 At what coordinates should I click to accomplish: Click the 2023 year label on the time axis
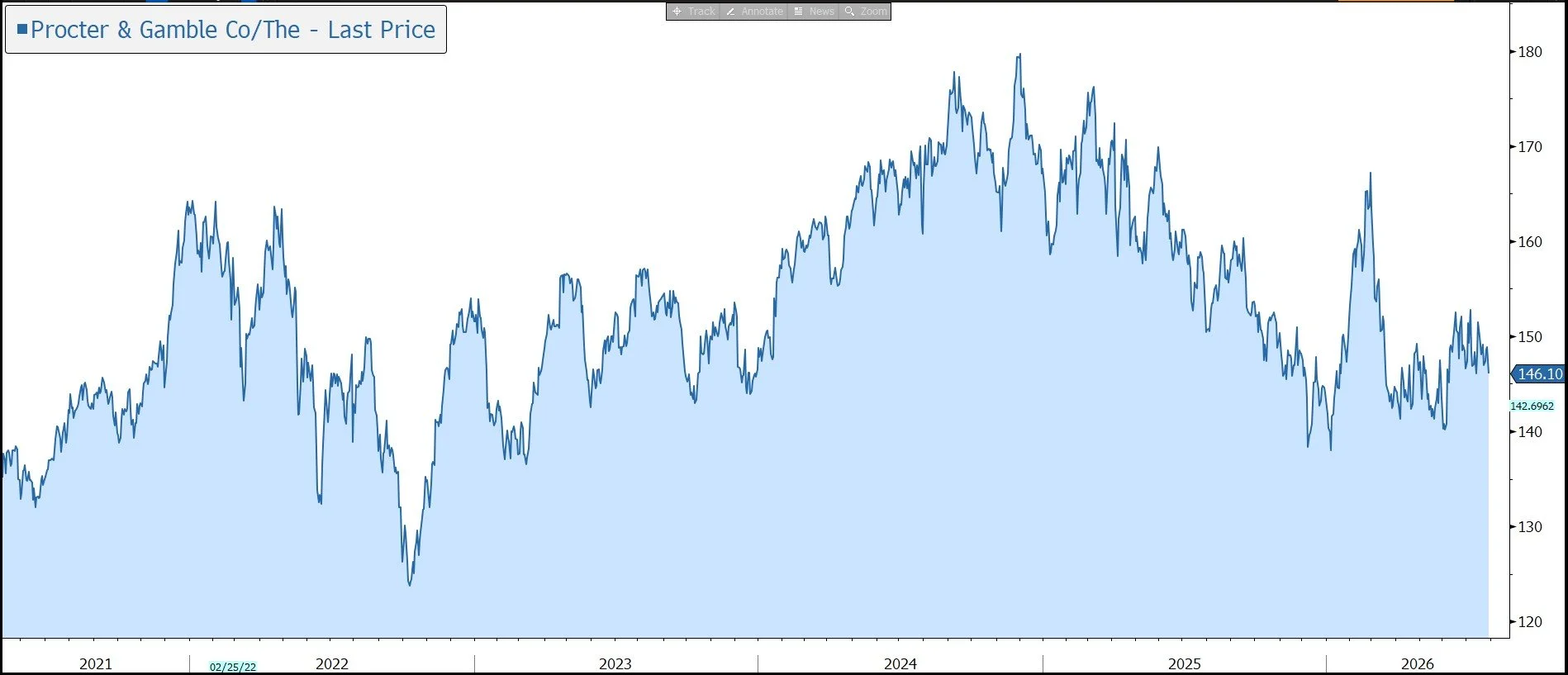[615, 663]
